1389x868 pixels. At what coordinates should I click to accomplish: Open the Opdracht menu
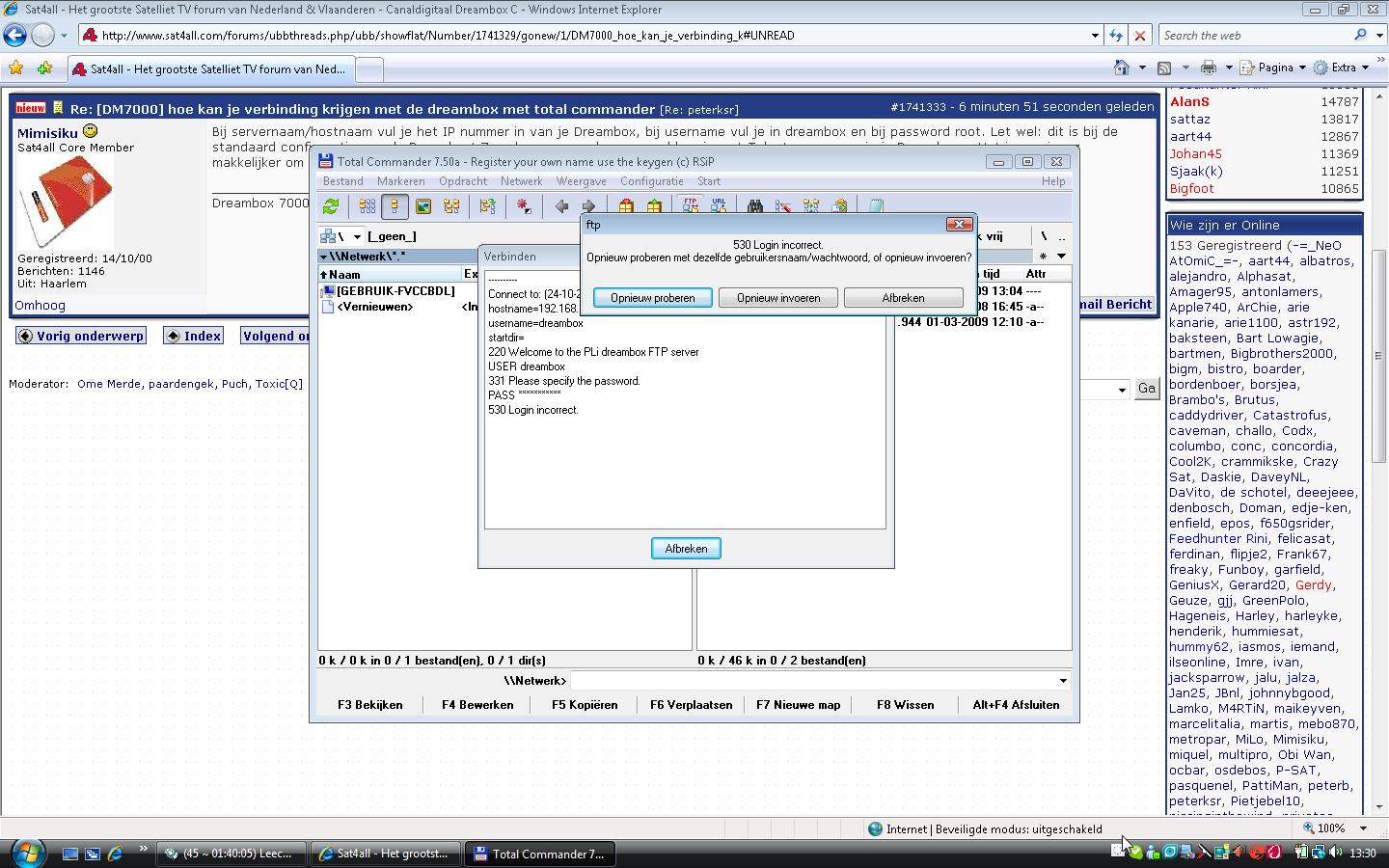click(463, 181)
